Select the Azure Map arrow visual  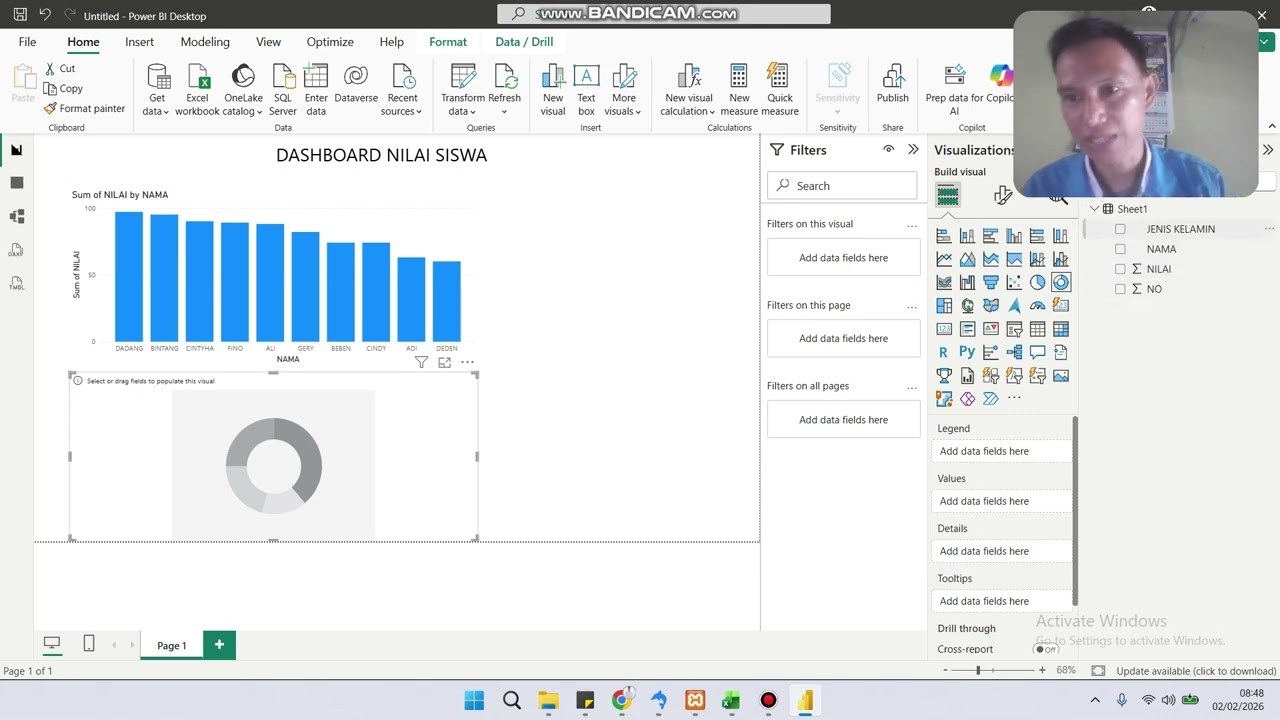point(1014,305)
